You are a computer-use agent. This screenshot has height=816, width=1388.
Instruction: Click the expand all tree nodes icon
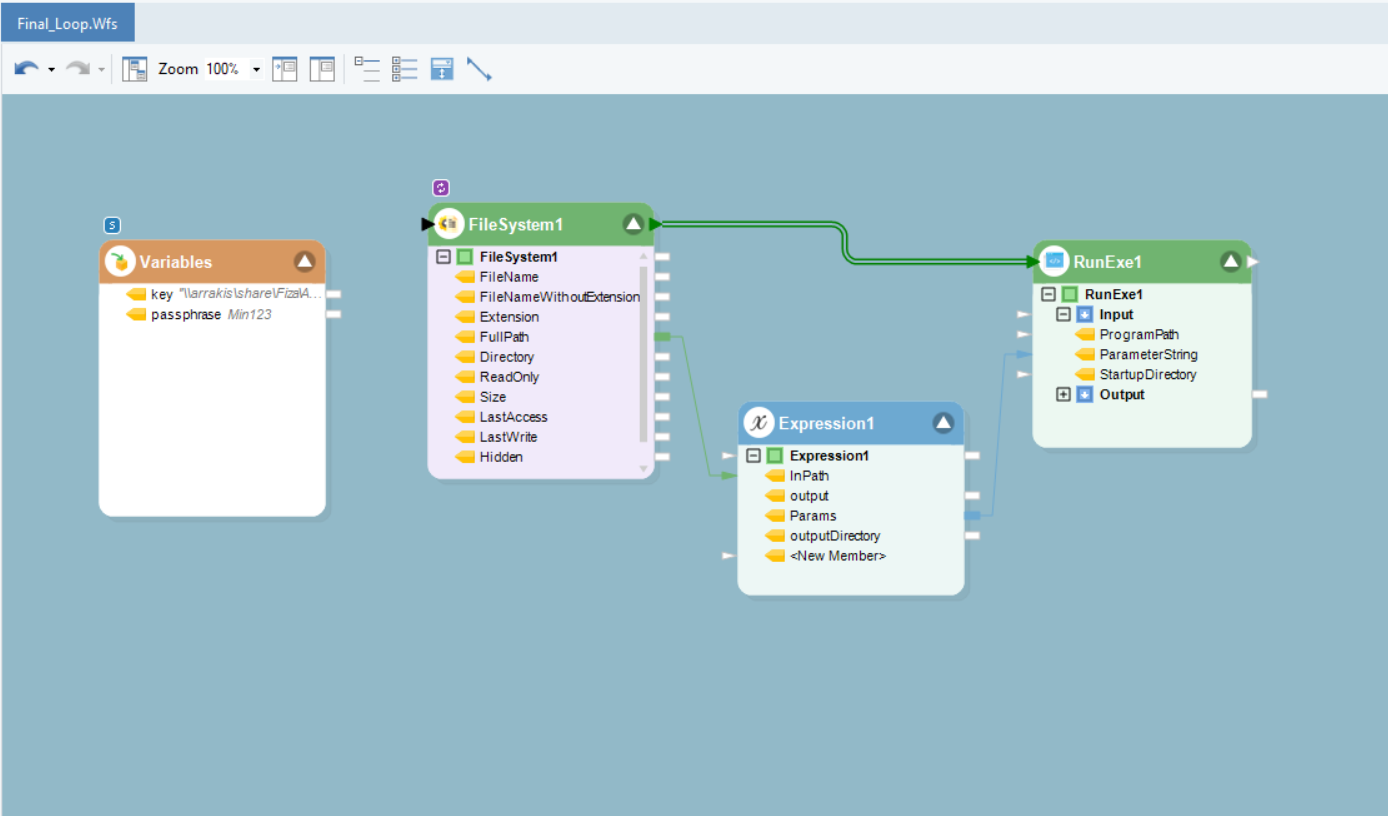(404, 69)
